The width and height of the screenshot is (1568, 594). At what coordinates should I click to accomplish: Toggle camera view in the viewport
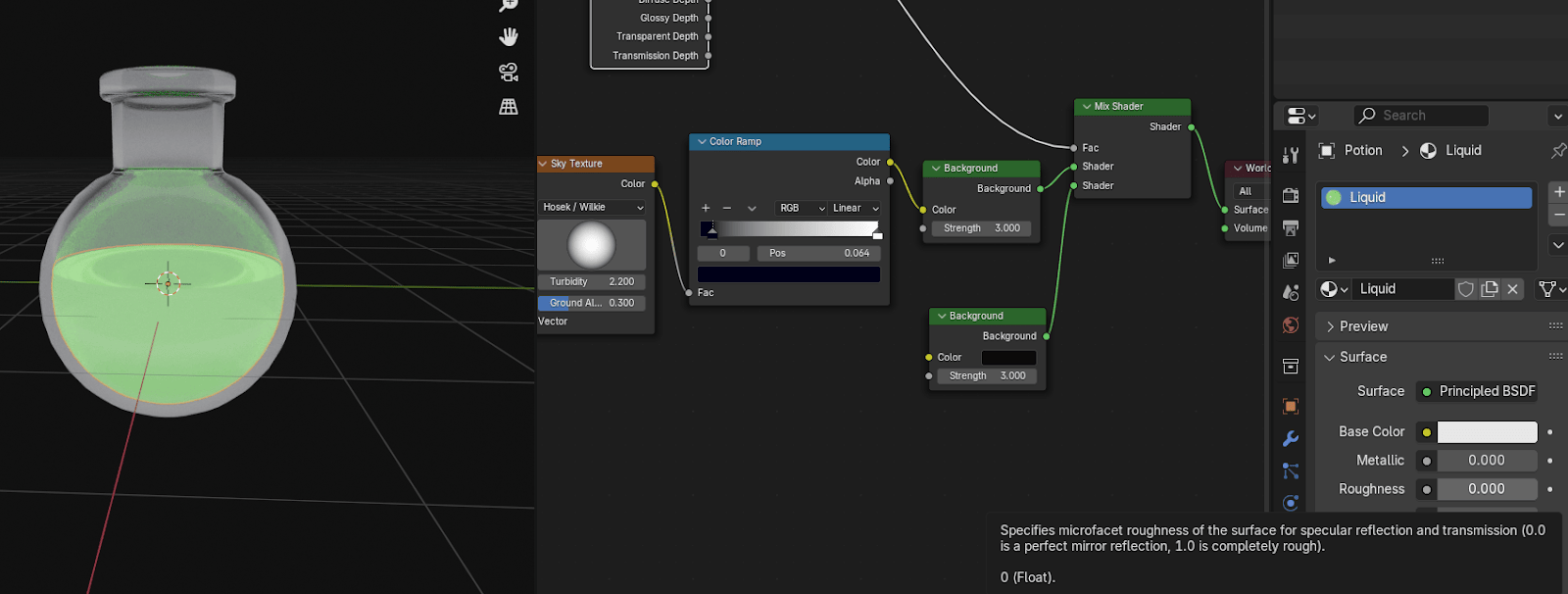click(509, 72)
